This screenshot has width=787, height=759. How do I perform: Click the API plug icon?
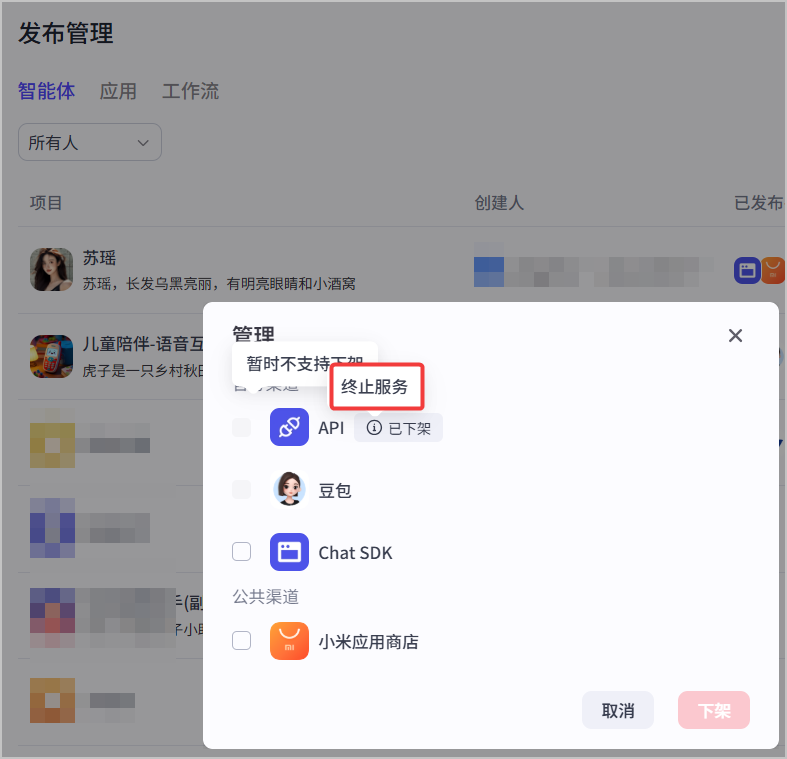tap(289, 427)
